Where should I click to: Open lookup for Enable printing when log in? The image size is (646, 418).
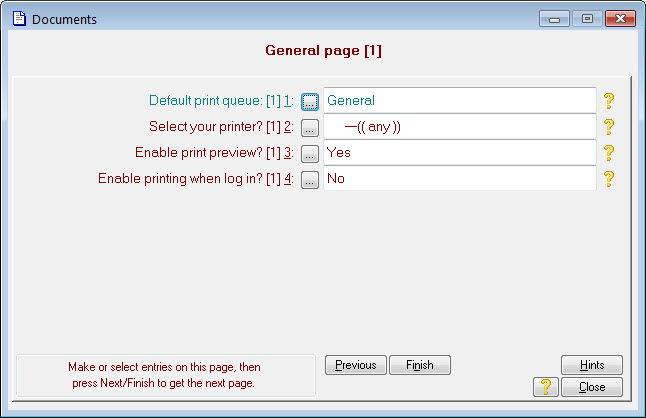(310, 180)
